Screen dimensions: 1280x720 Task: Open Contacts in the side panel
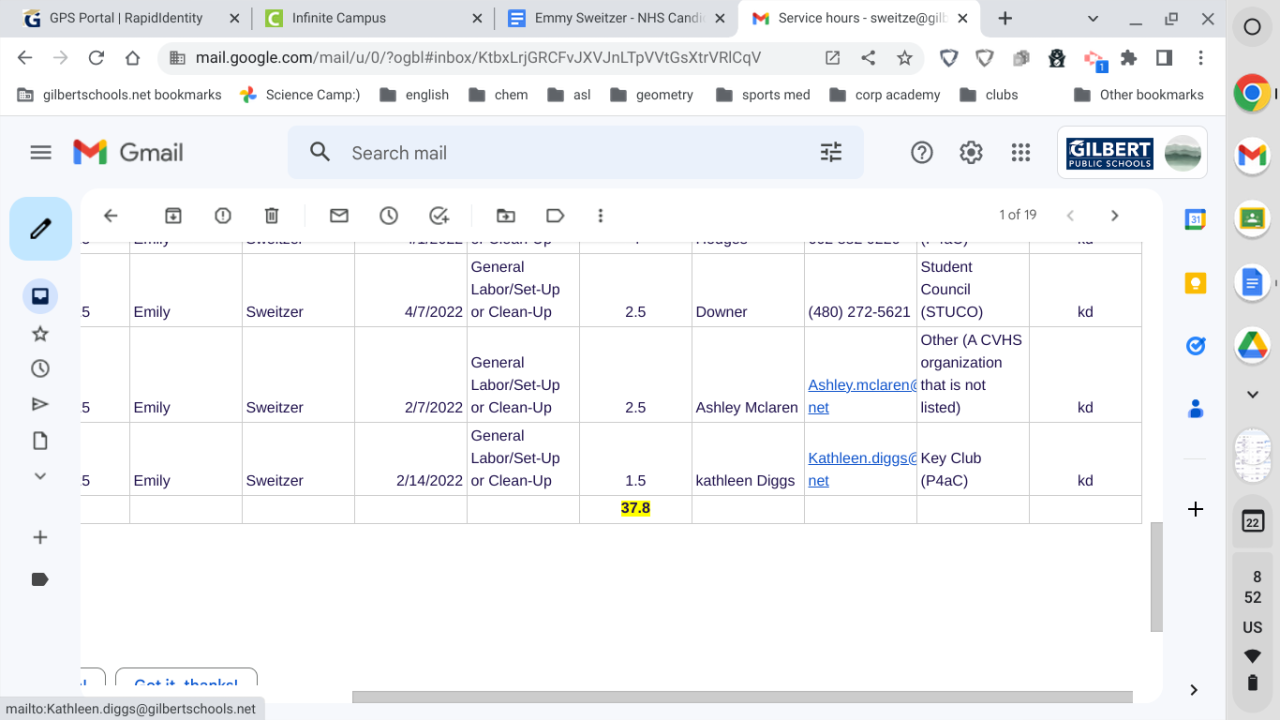click(1195, 409)
